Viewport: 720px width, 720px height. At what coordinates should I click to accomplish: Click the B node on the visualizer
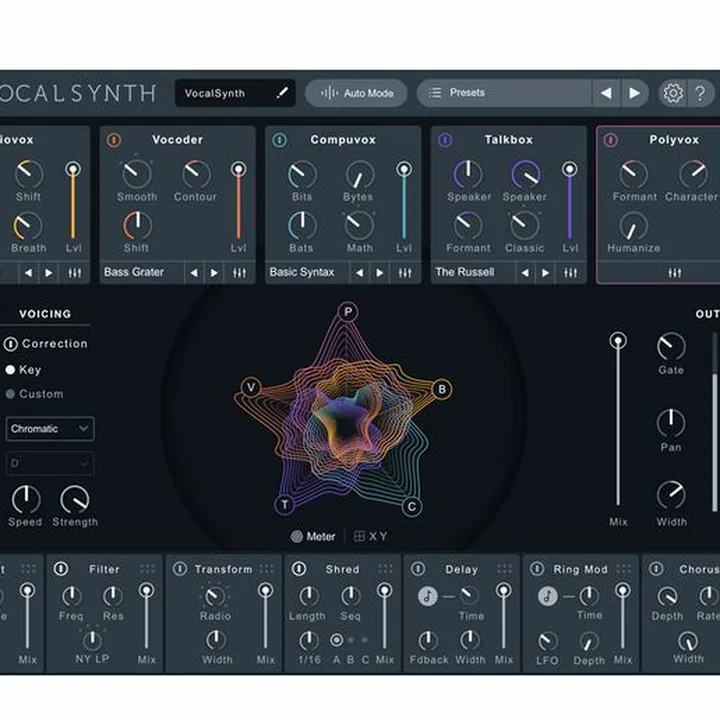[442, 389]
